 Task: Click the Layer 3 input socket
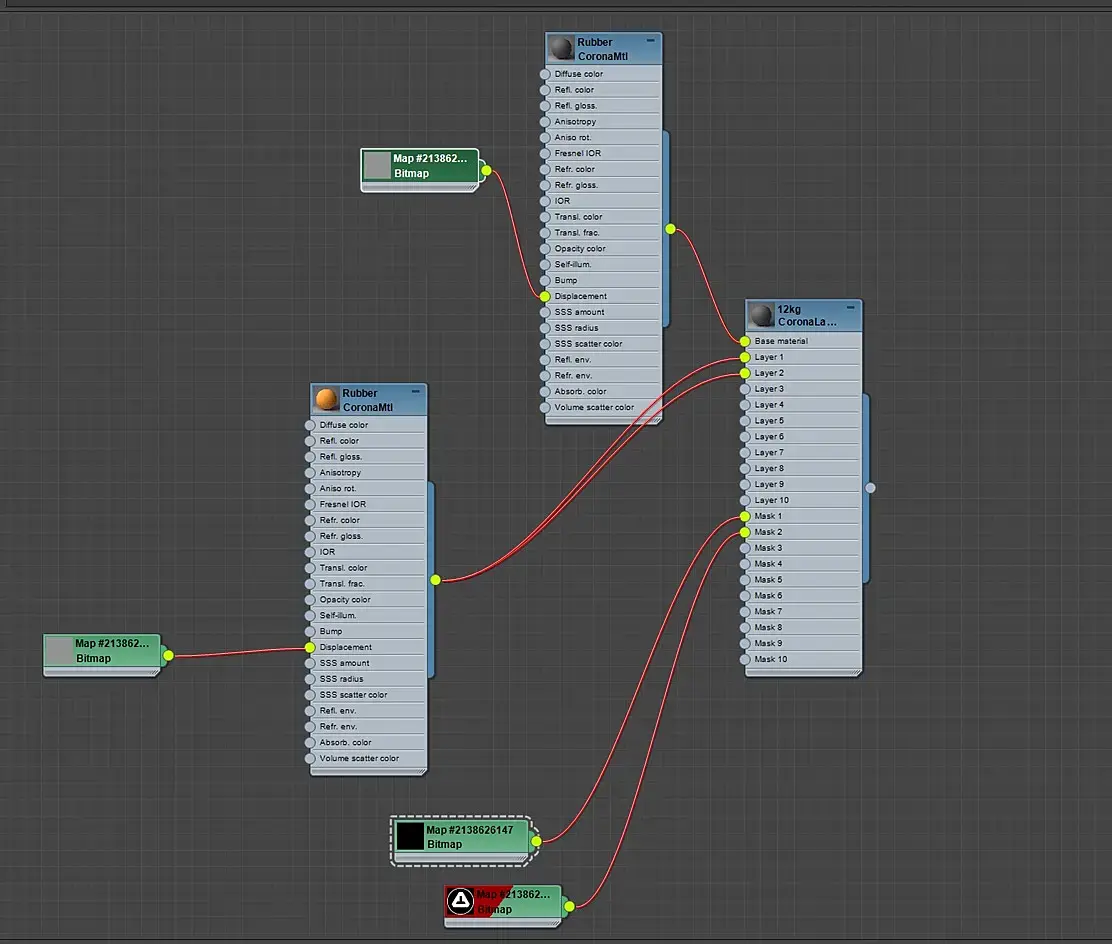(x=745, y=389)
